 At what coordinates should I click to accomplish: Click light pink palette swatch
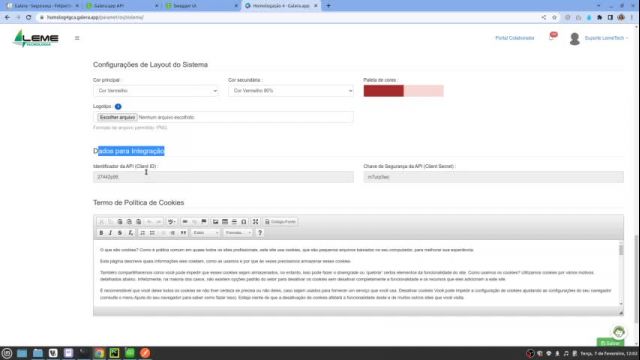pos(424,91)
